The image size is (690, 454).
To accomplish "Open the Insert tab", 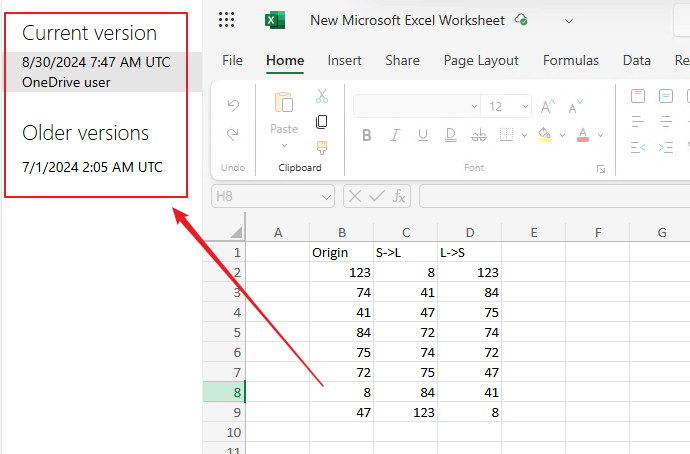I will tap(344, 60).
